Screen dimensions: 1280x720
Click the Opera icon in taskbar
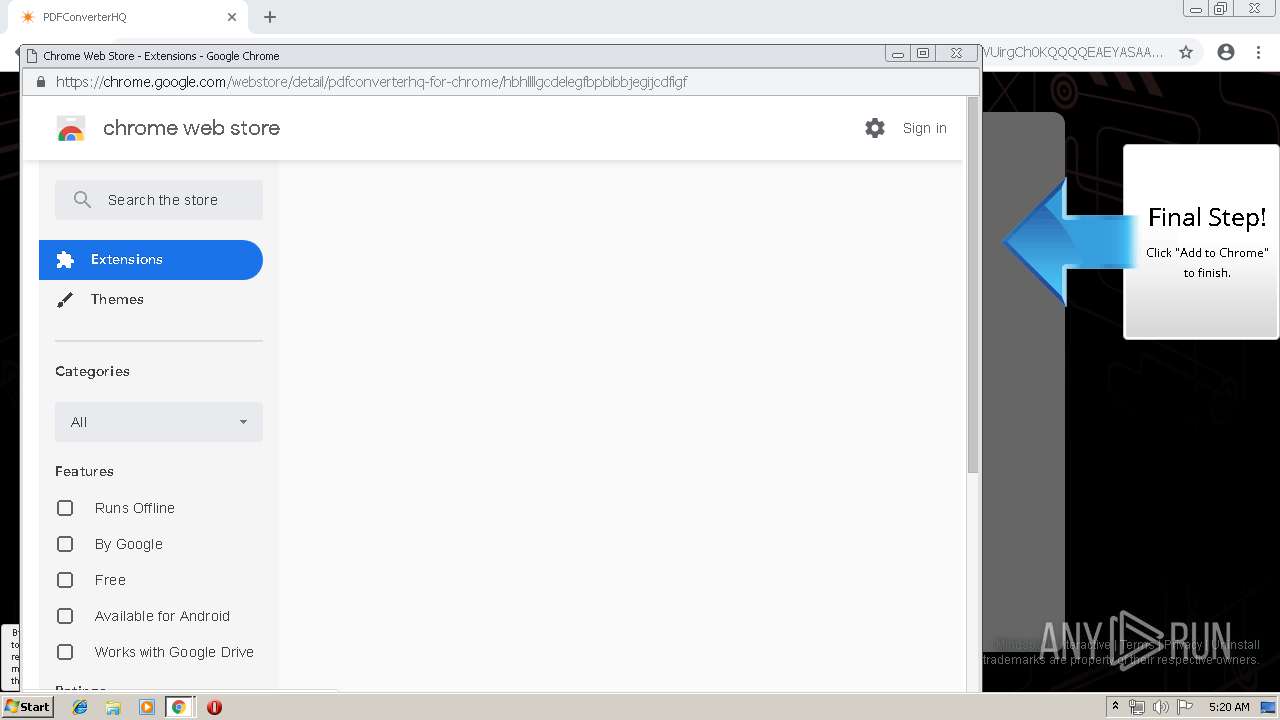click(214, 707)
